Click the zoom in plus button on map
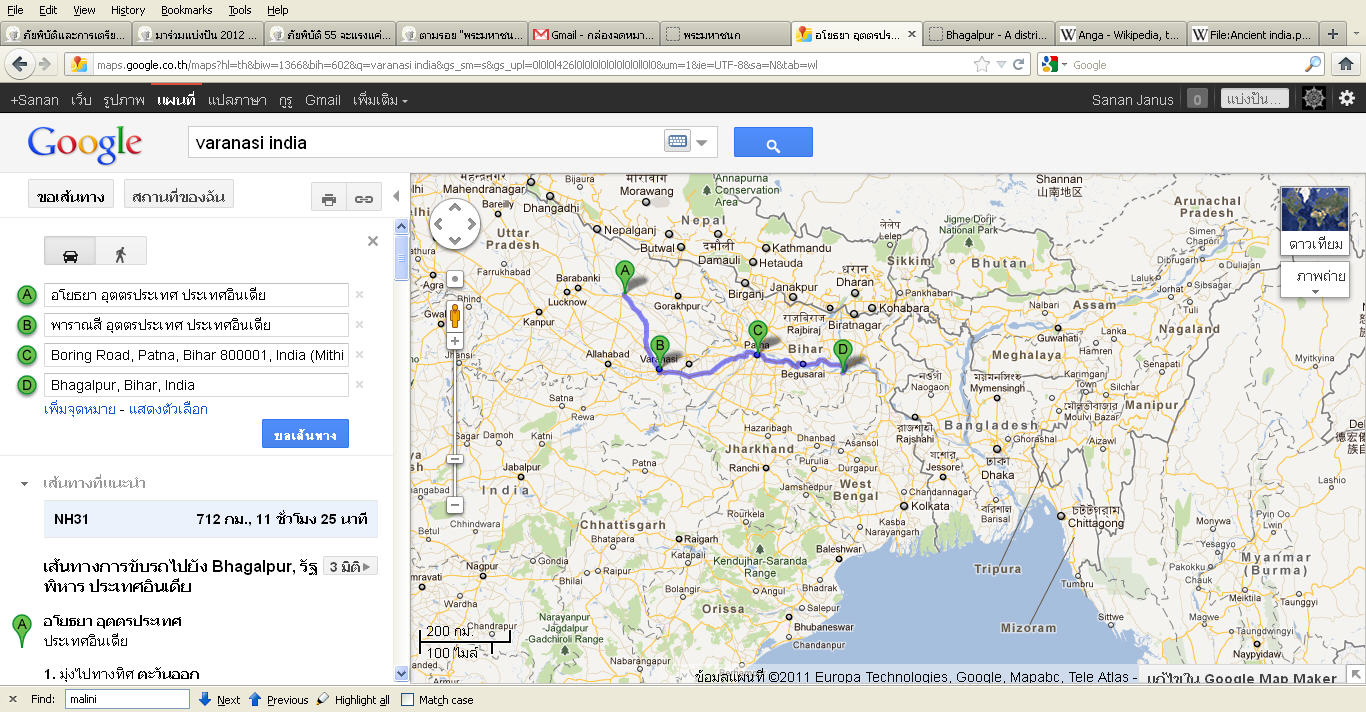This screenshot has width=1366, height=712. tap(454, 341)
